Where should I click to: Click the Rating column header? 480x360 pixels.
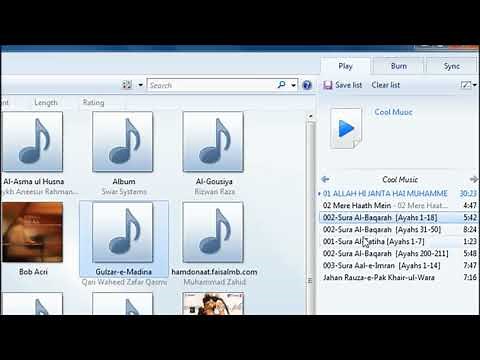coord(93,103)
